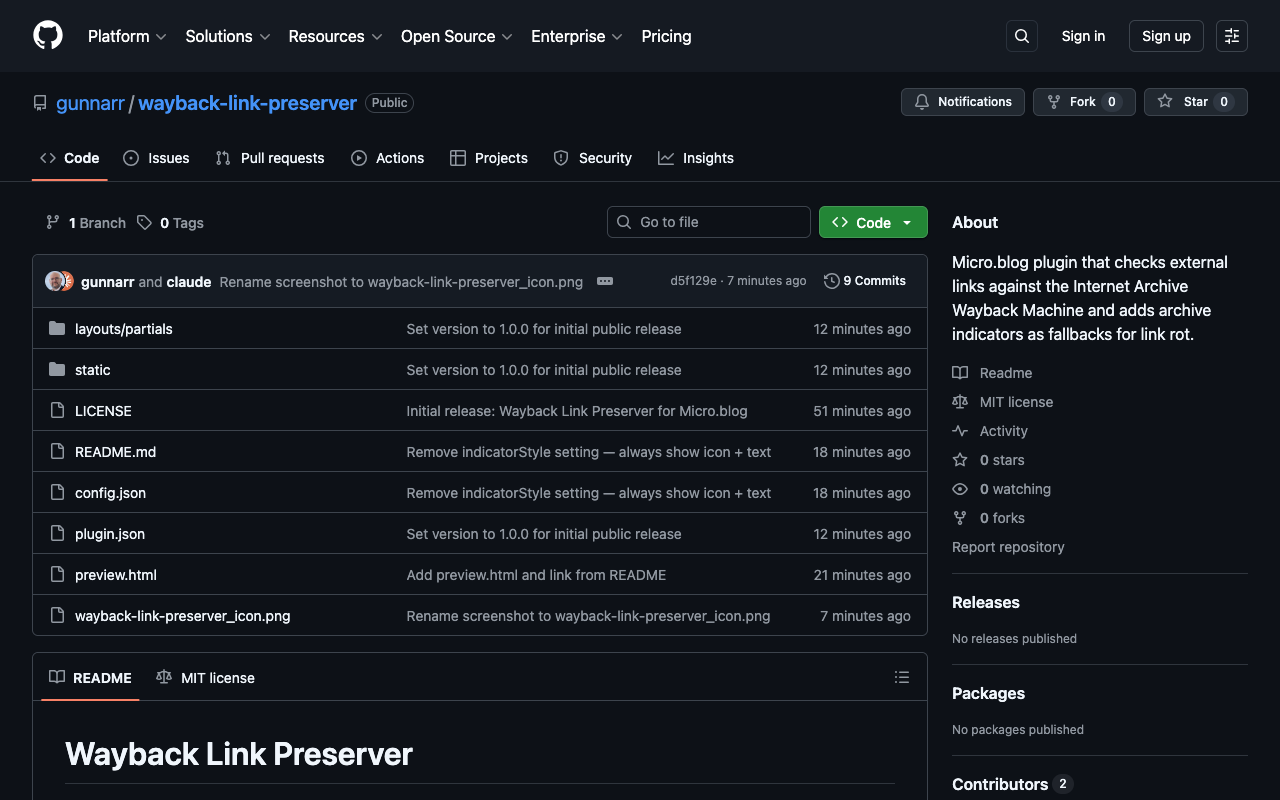Screen dimensions: 1280x800
Task: Click the GitHub logo in the header
Action: point(47,36)
